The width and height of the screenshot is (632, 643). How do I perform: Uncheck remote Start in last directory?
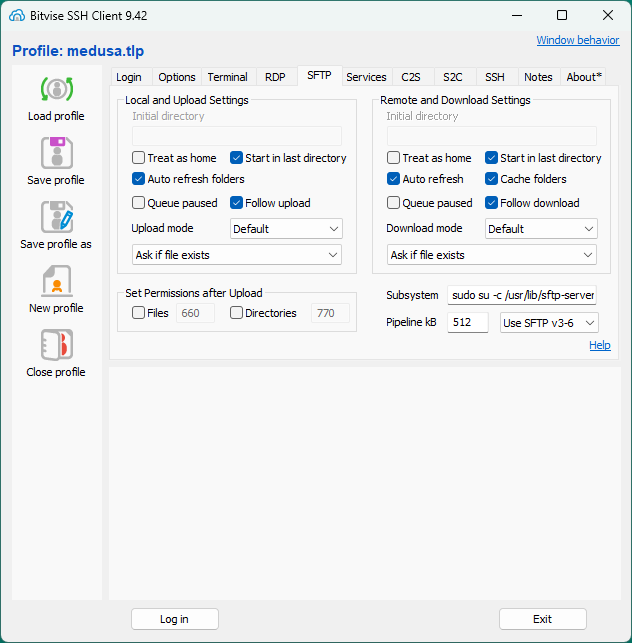click(x=491, y=158)
